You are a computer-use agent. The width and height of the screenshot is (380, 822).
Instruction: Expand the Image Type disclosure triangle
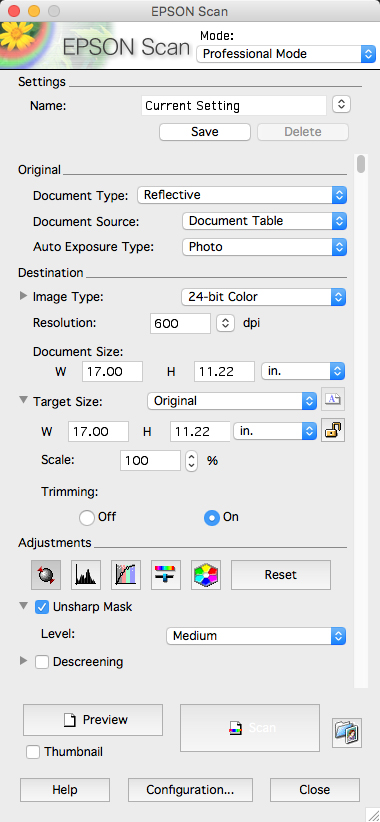point(23,296)
